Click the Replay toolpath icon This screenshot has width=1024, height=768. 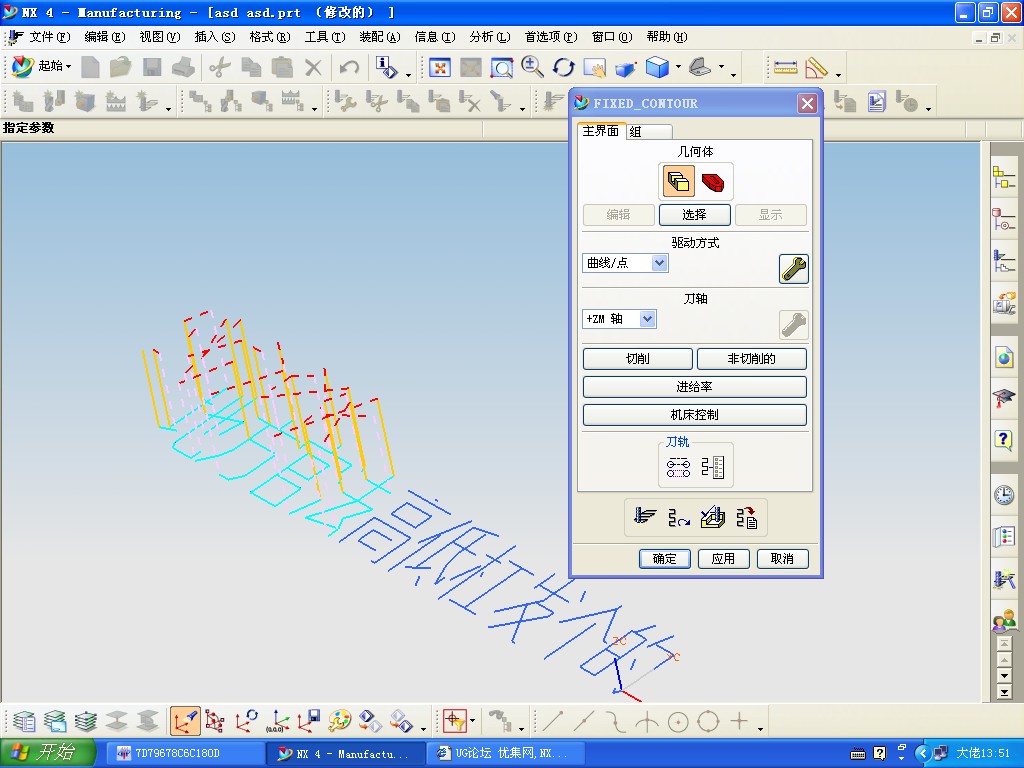679,517
